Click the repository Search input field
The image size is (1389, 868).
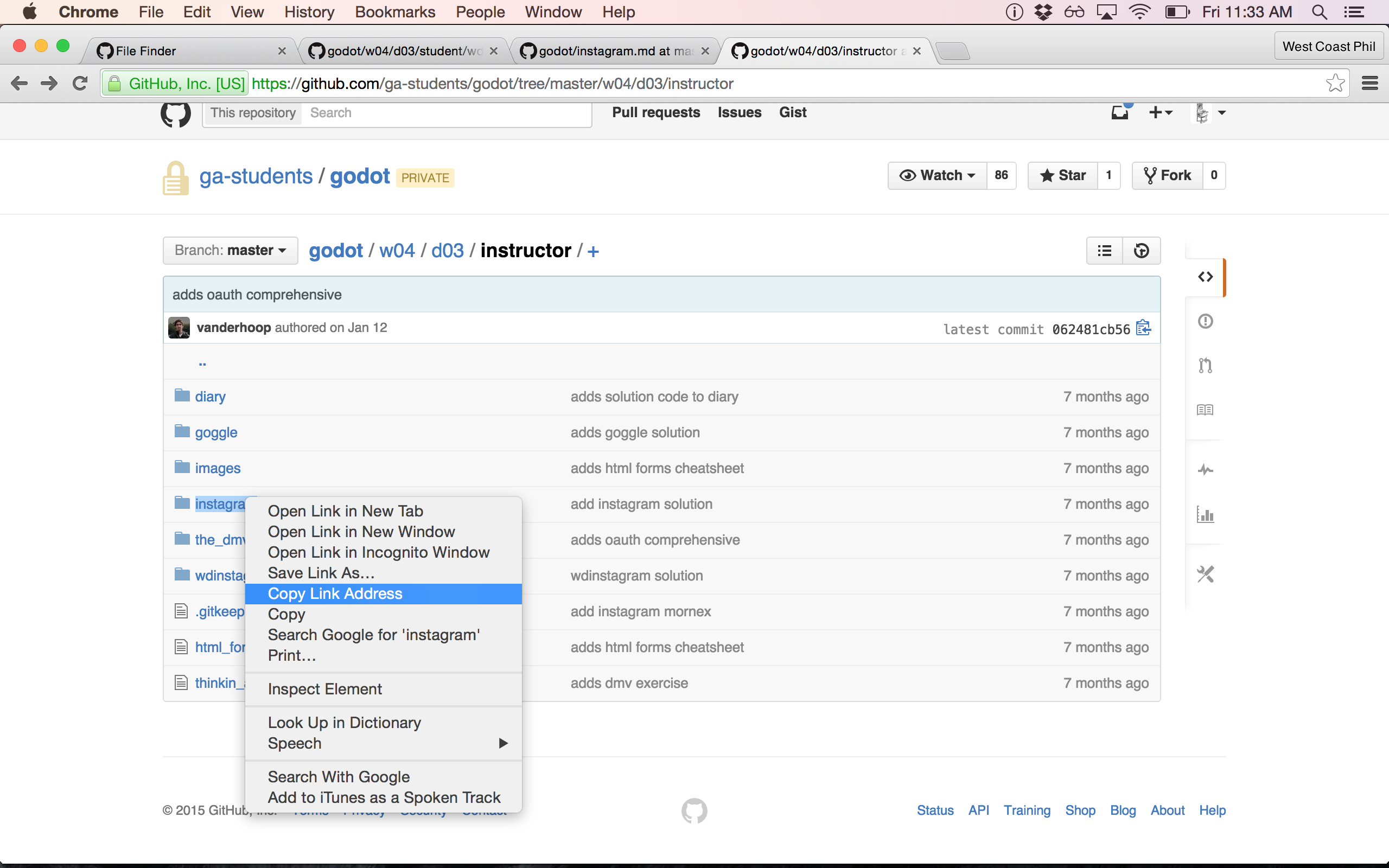pos(448,113)
